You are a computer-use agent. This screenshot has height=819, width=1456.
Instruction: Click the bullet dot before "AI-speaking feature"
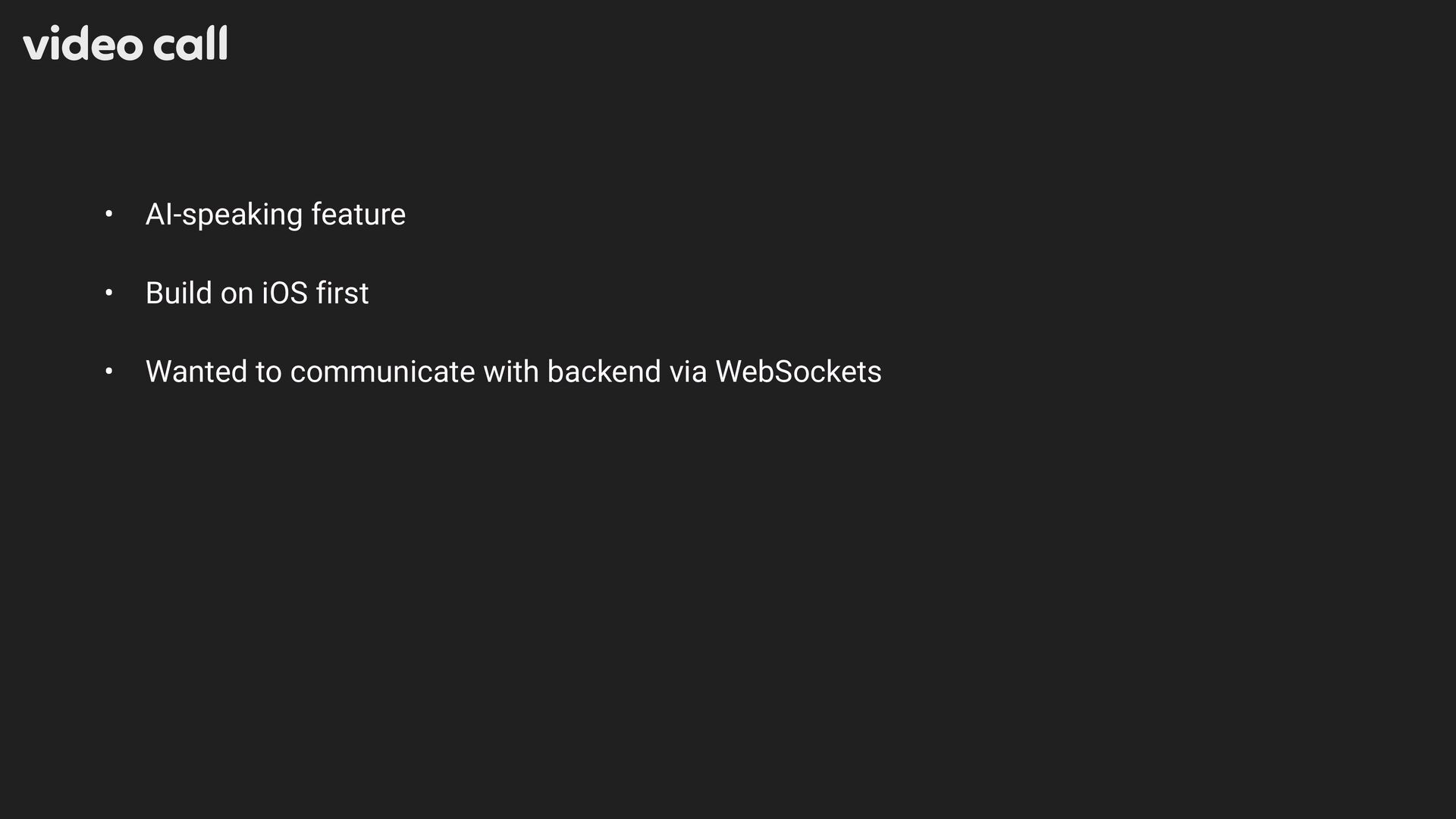(109, 215)
